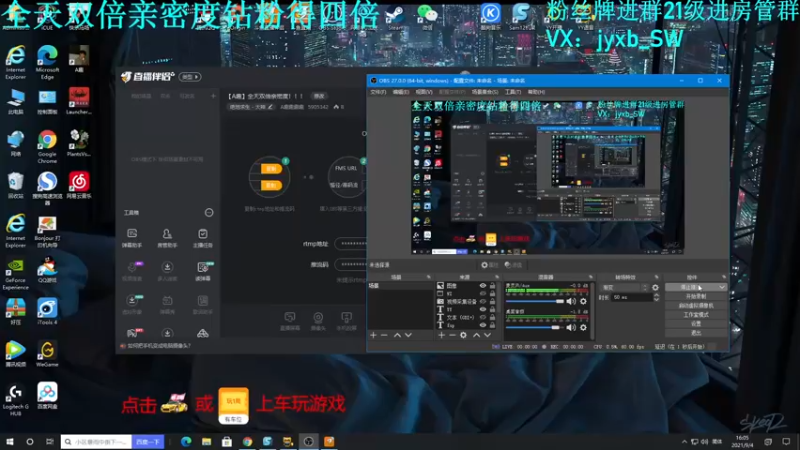
Task: Click the 摄像头 icon in 直播伴侣
Action: 318,321
